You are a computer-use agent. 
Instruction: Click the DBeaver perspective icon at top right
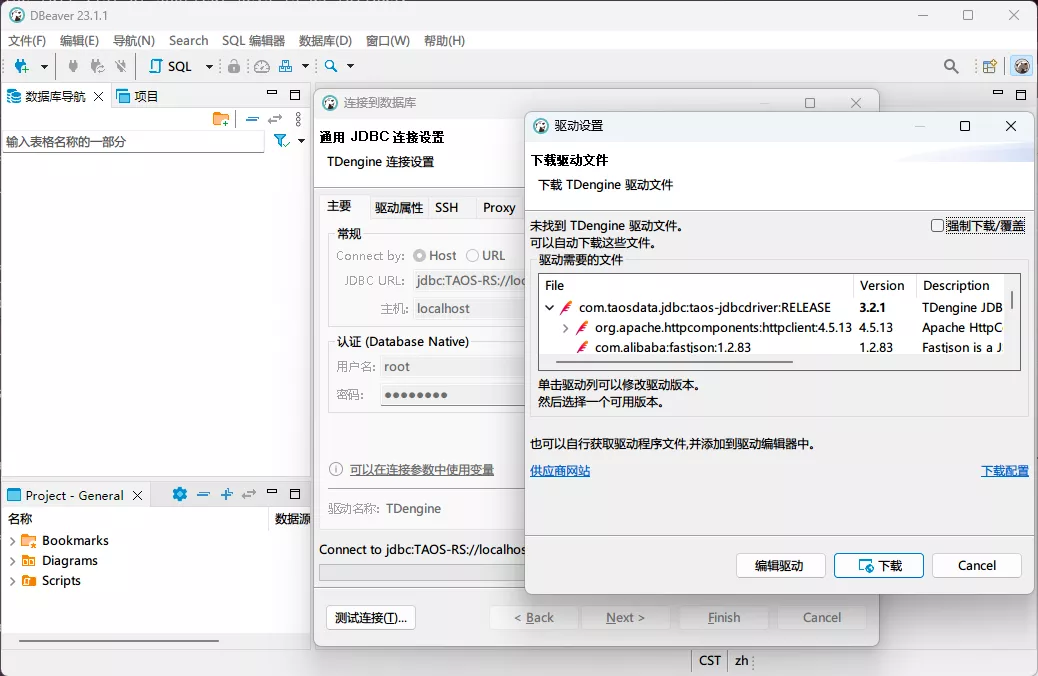click(1021, 66)
